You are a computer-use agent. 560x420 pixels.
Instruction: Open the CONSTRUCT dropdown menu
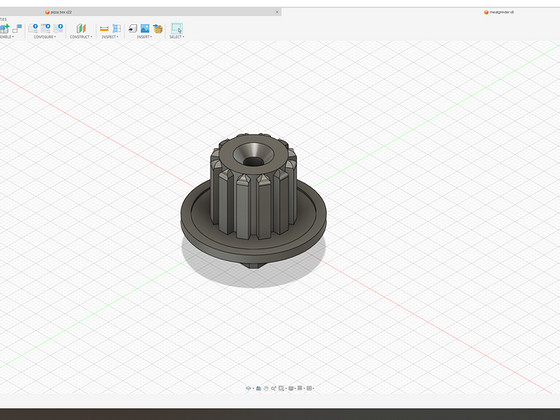tap(81, 37)
